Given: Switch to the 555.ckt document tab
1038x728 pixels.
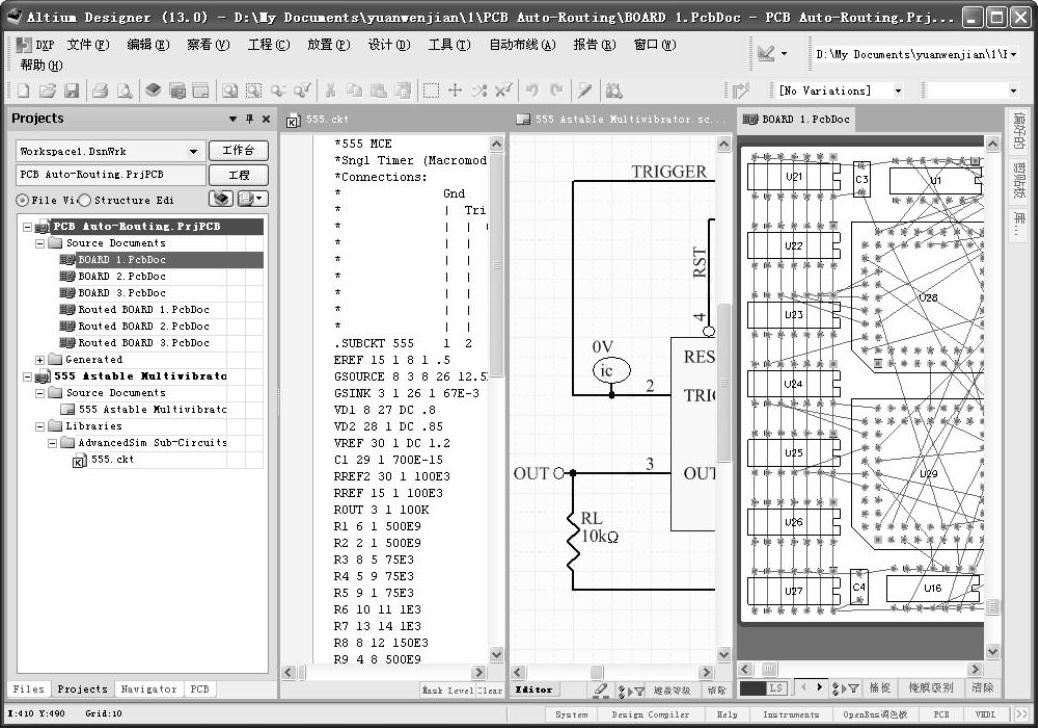Looking at the screenshot, I should coord(318,119).
